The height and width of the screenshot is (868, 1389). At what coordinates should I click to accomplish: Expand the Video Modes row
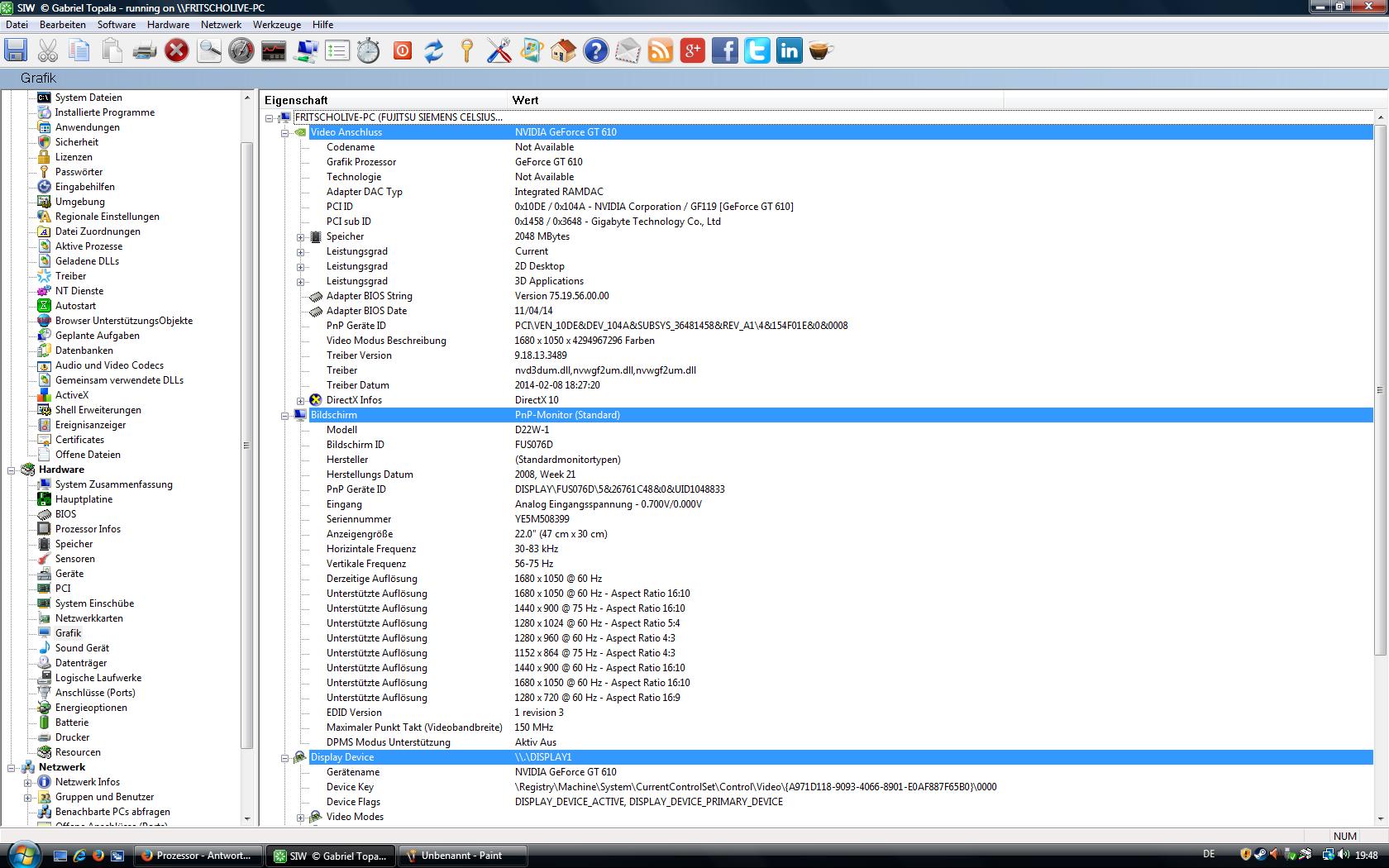pos(301,818)
